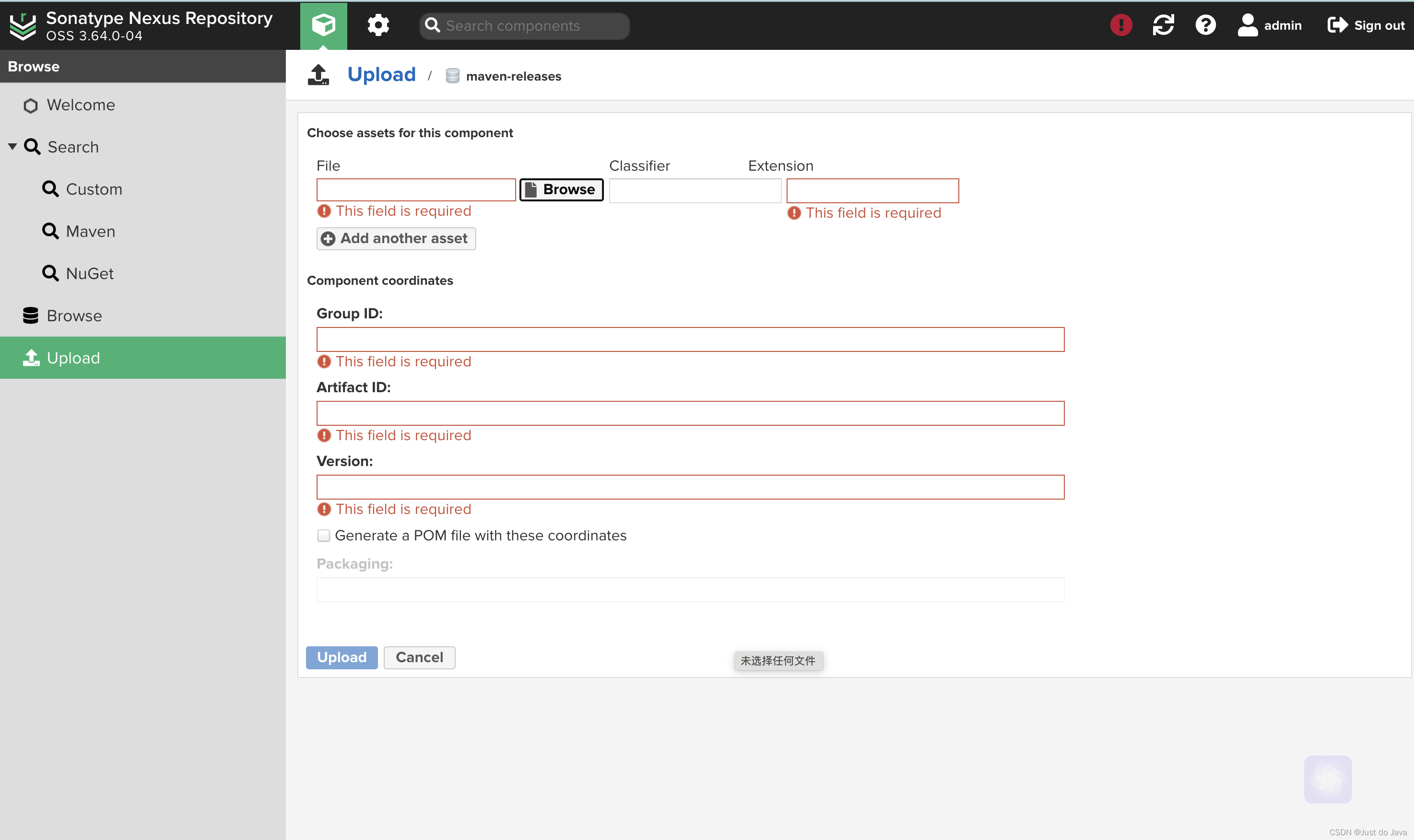Screen dimensions: 1414x840
Task: Open Custom search in sidebar
Action: 94,189
